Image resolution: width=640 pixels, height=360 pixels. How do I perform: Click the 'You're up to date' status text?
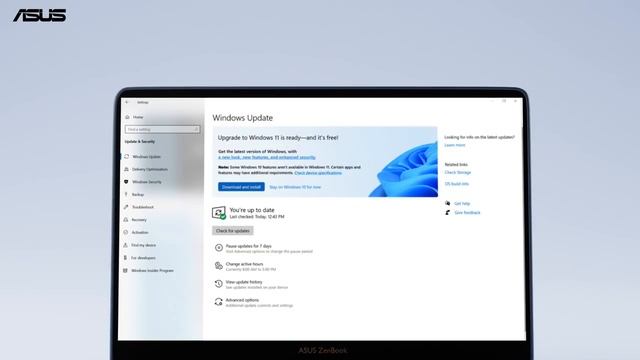252,210
